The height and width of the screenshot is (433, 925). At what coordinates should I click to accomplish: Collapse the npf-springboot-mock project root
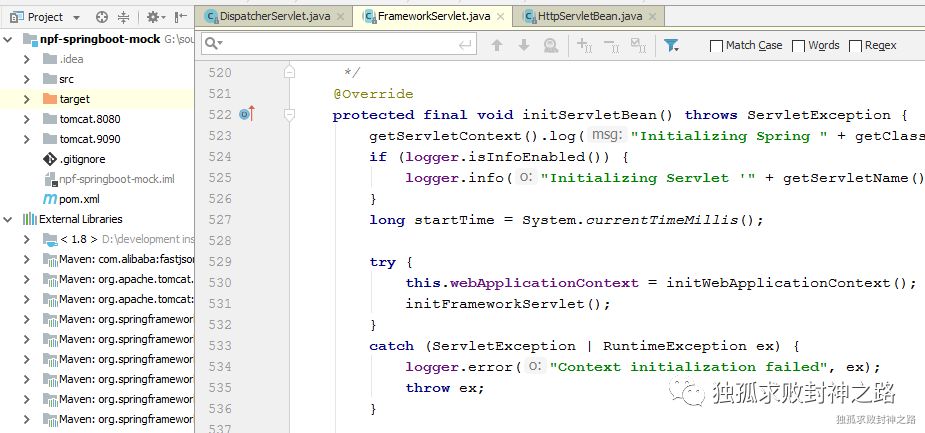(x=8, y=39)
